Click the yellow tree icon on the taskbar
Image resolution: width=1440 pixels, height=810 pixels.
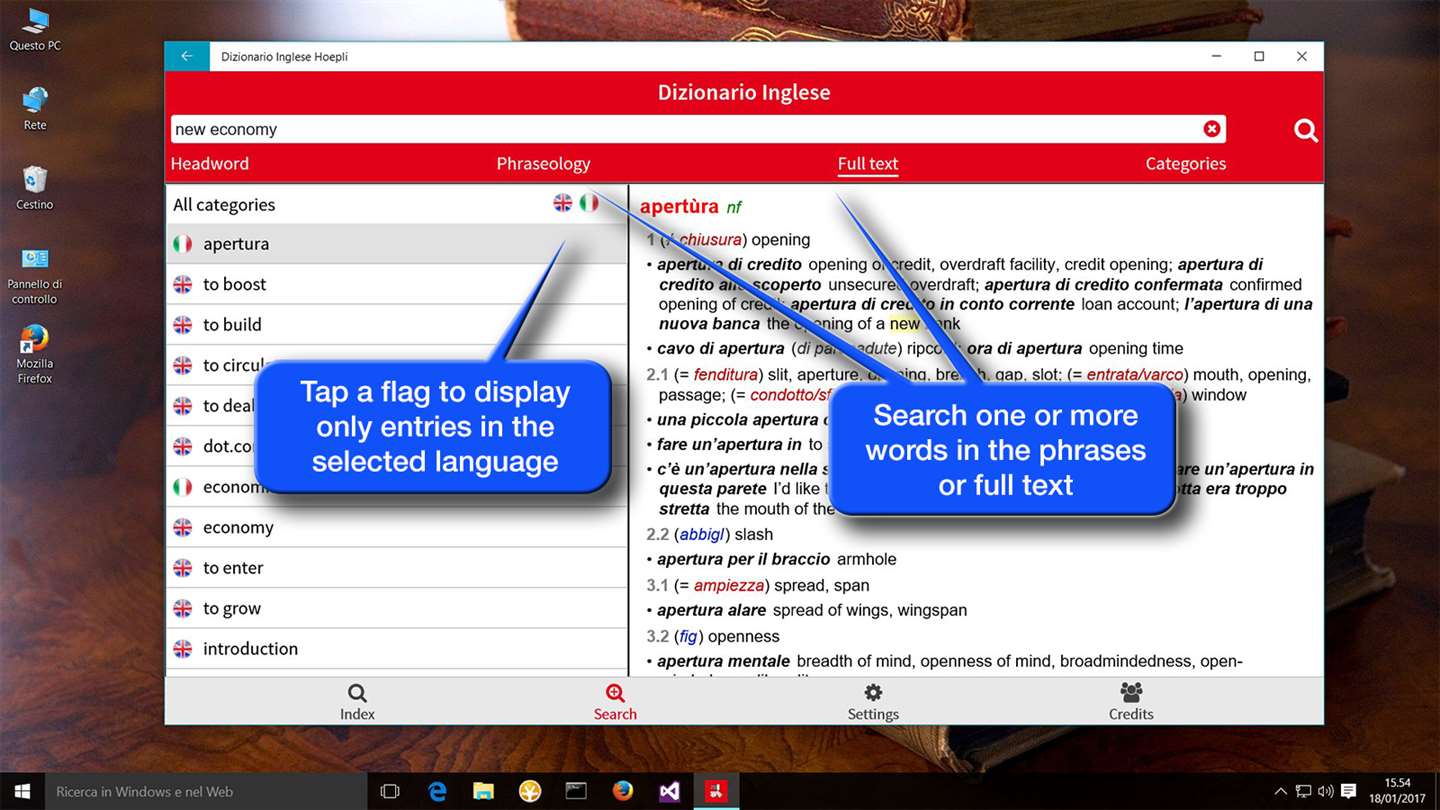(530, 791)
